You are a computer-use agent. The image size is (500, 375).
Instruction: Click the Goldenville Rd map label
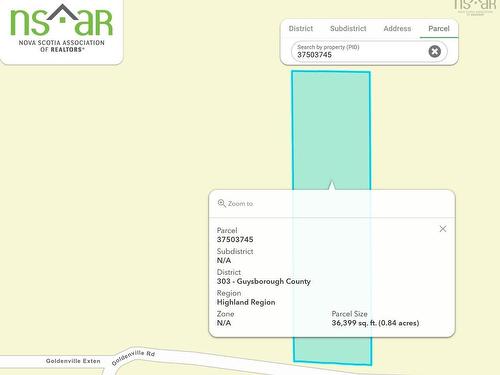[x=133, y=357]
